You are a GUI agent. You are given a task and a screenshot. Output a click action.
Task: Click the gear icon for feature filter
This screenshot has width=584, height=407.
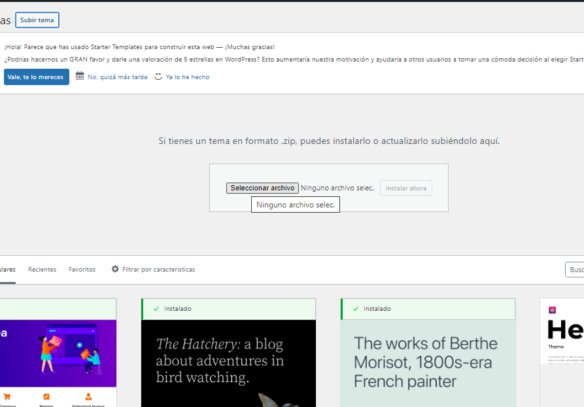[x=115, y=269]
